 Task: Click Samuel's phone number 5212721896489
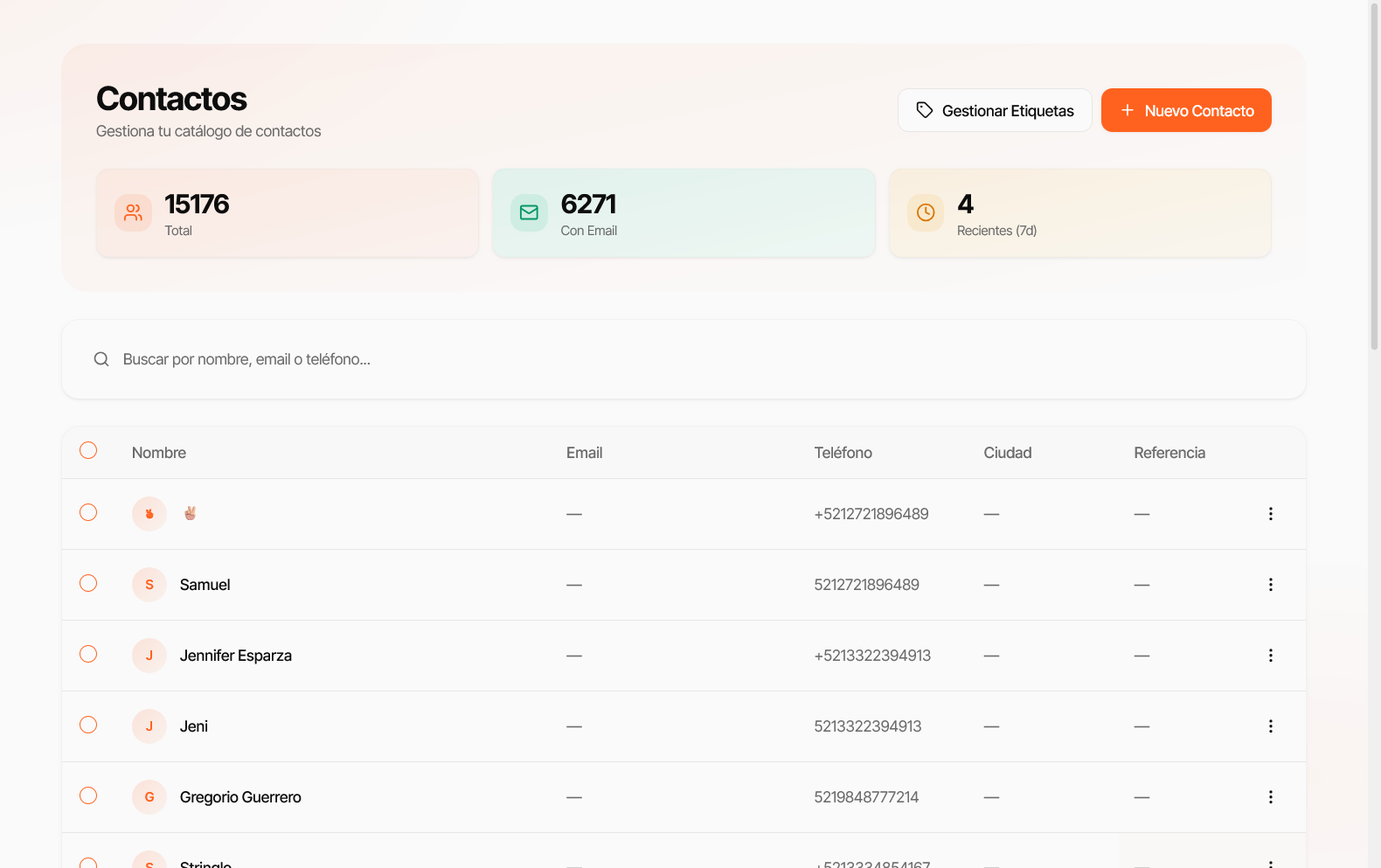pos(867,585)
